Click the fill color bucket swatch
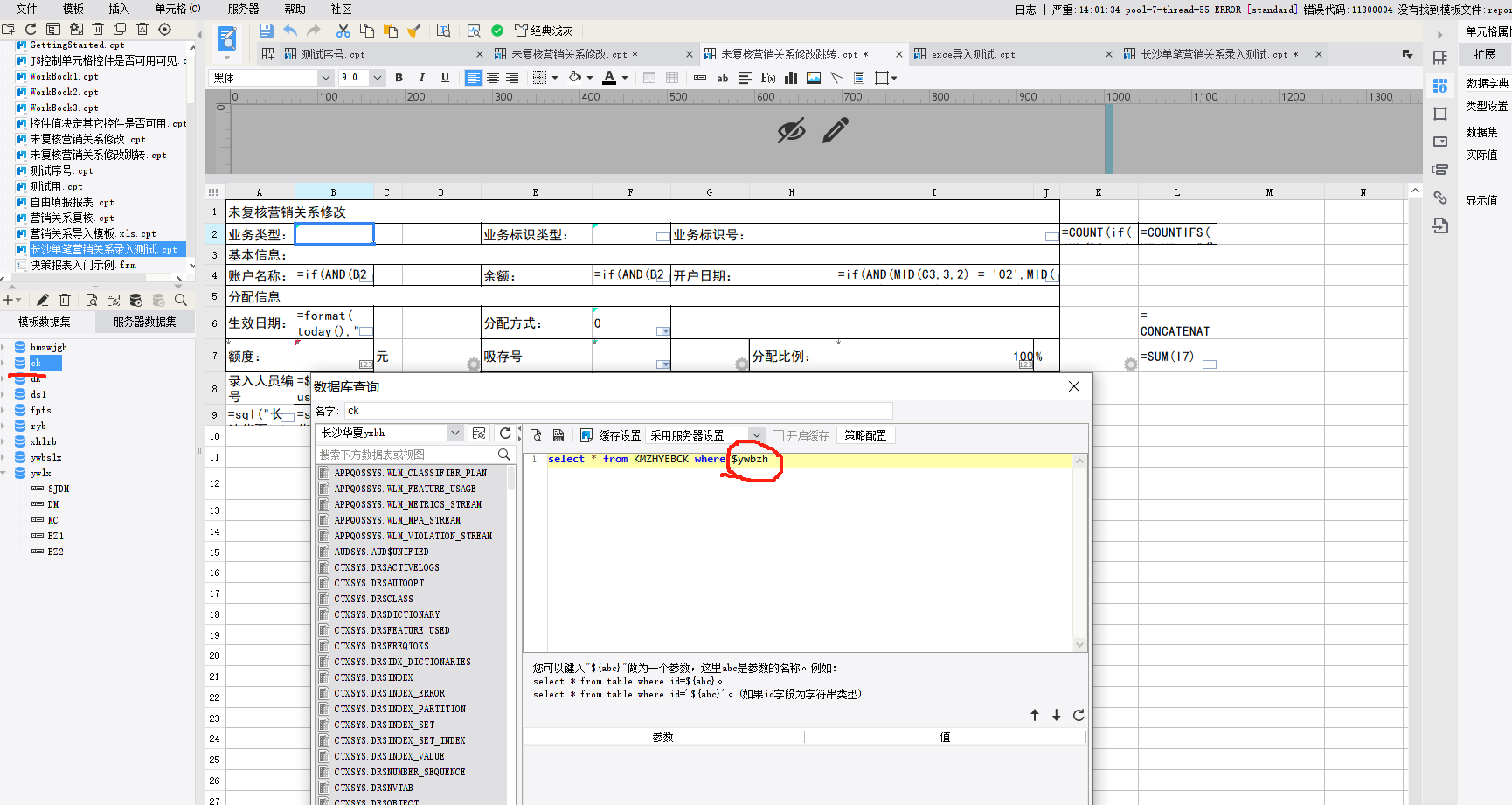The width and height of the screenshot is (1512, 805). (575, 78)
